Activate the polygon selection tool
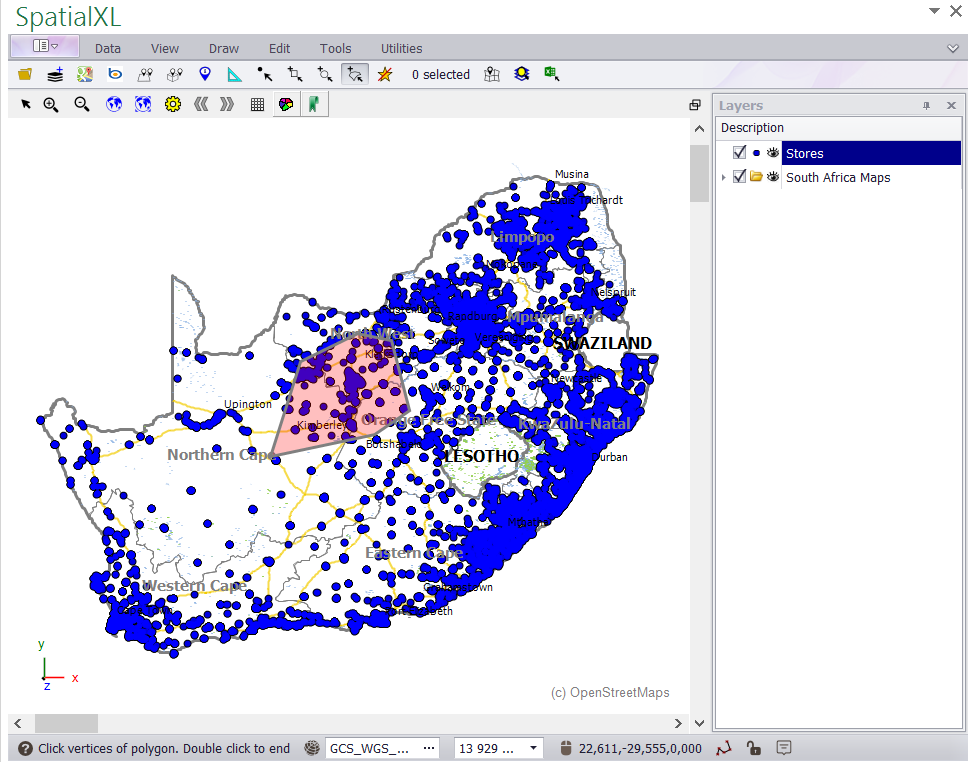Image resolution: width=976 pixels, height=762 pixels. 354,74
